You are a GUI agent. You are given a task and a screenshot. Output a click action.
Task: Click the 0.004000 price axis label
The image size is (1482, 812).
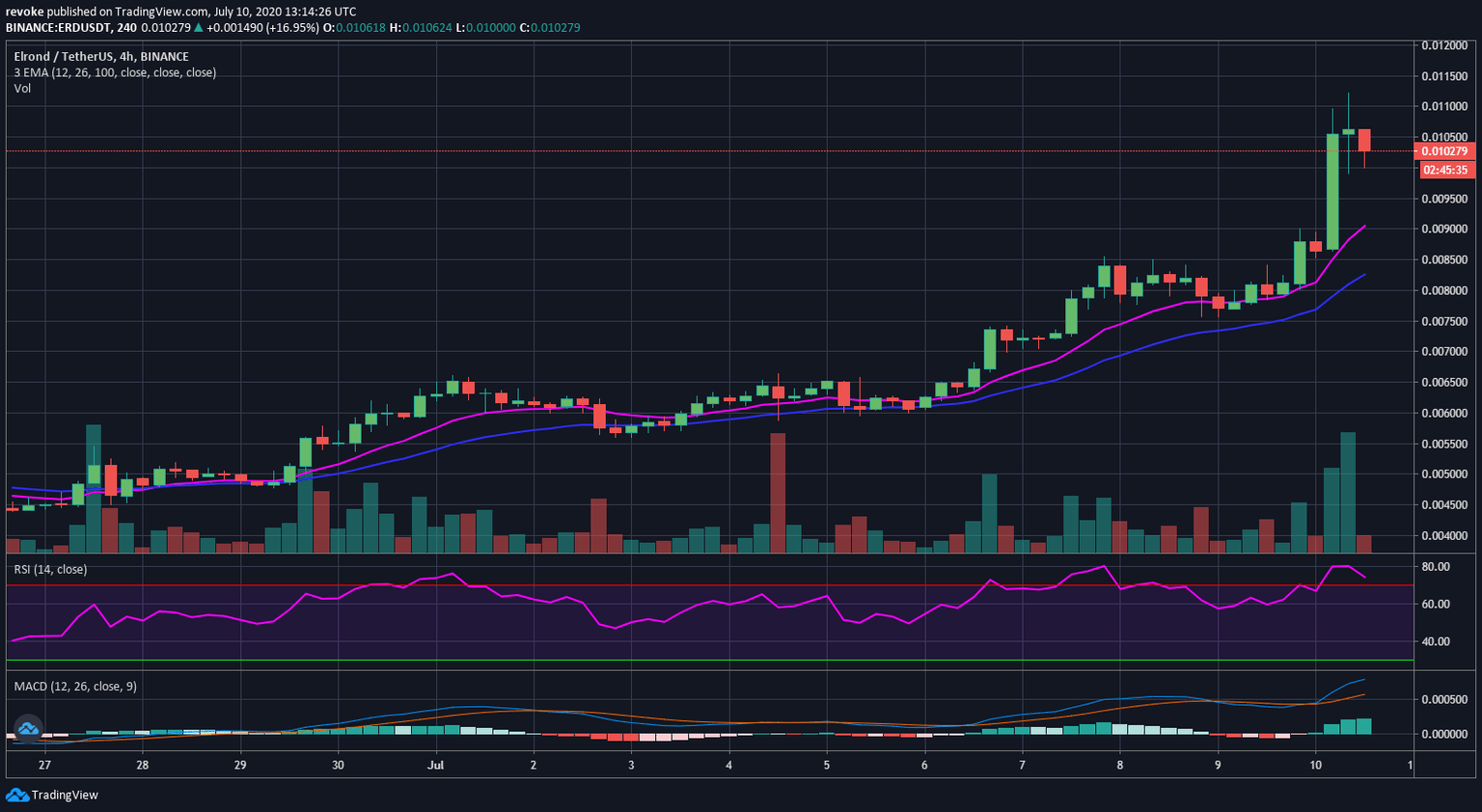click(1443, 535)
